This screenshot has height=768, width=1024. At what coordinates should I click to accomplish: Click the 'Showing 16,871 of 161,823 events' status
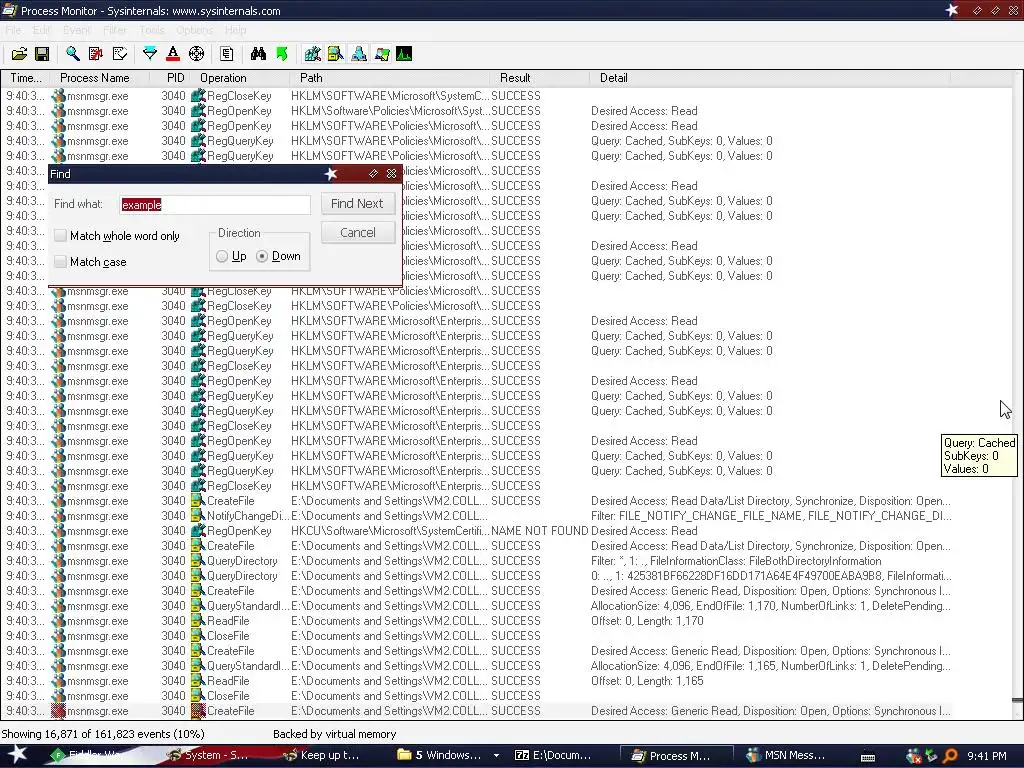click(x=103, y=734)
